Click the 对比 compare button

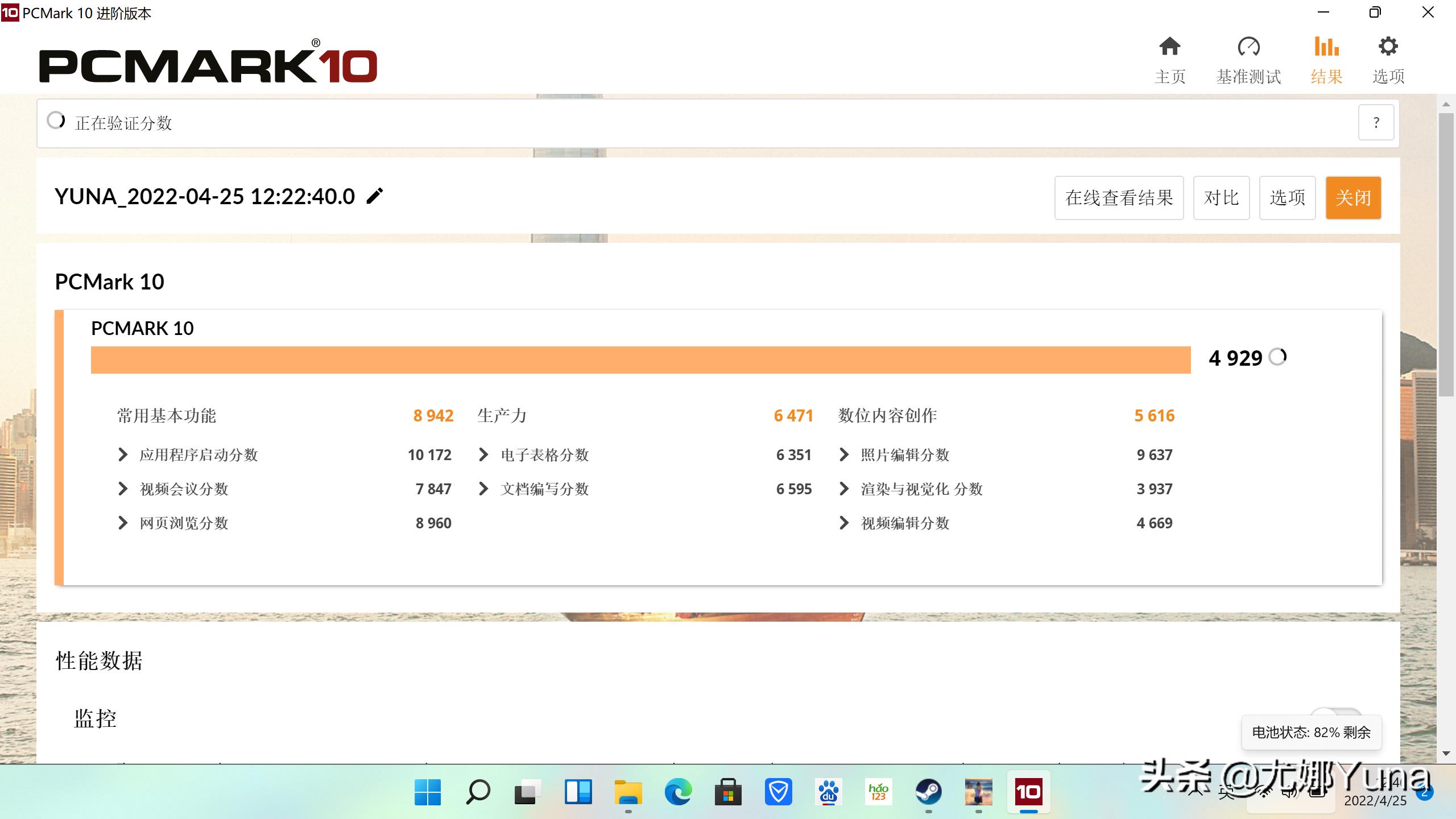click(1221, 198)
